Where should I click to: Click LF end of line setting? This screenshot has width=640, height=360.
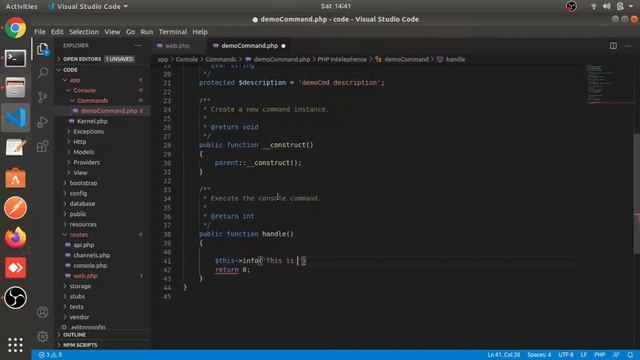click(584, 355)
